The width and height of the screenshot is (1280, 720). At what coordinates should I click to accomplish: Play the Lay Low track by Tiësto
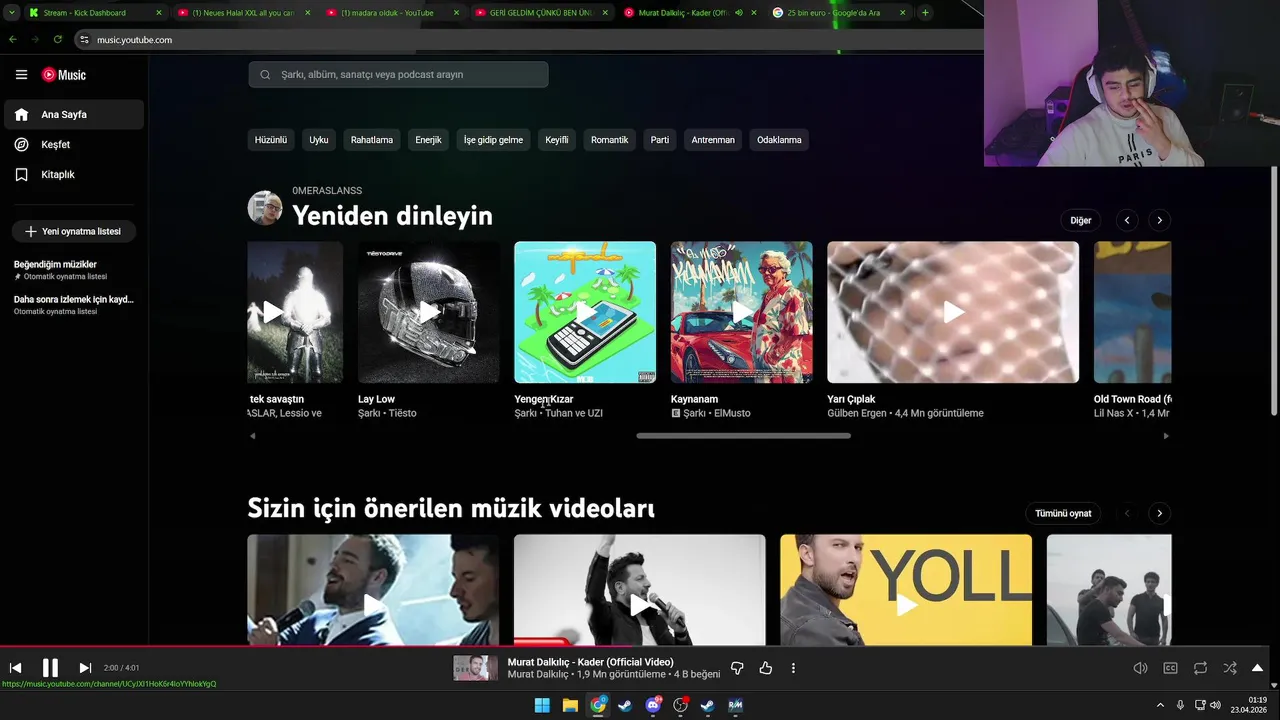coord(429,312)
